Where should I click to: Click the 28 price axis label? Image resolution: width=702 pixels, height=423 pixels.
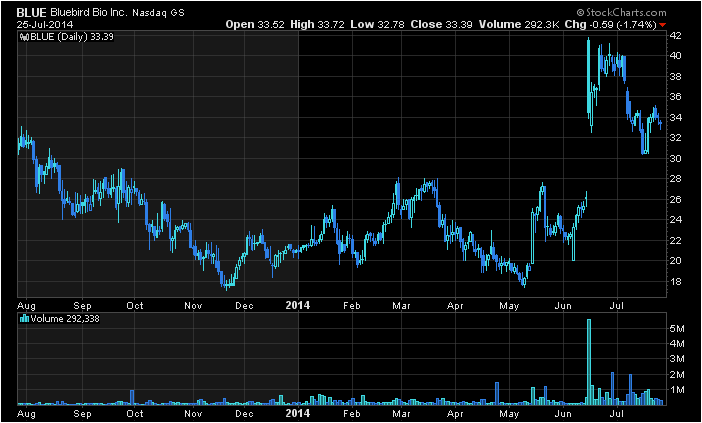point(676,179)
